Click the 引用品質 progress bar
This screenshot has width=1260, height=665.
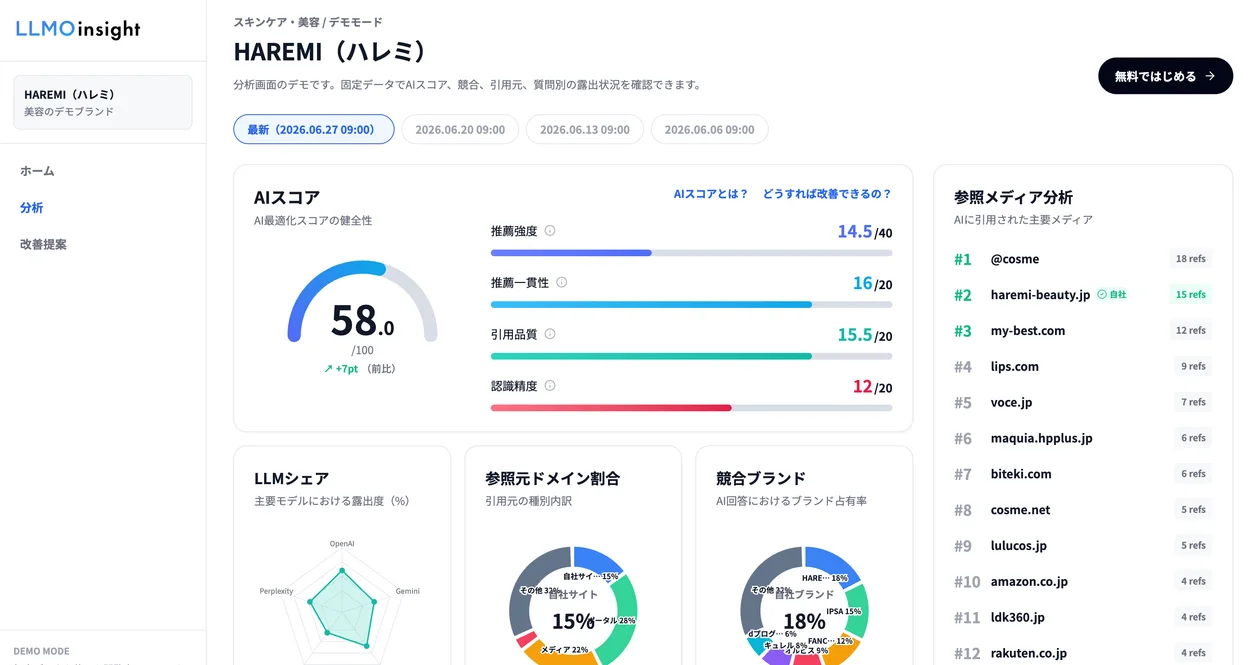(x=691, y=356)
